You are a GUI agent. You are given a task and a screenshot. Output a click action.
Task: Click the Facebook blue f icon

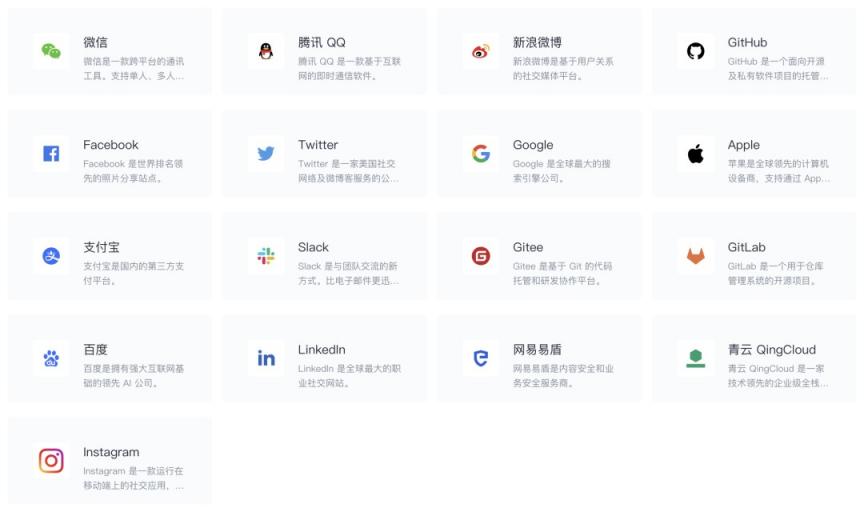[51, 153]
